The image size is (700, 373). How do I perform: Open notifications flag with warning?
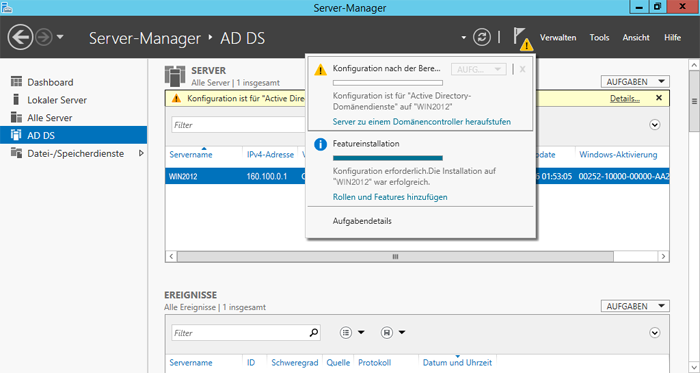pos(522,38)
